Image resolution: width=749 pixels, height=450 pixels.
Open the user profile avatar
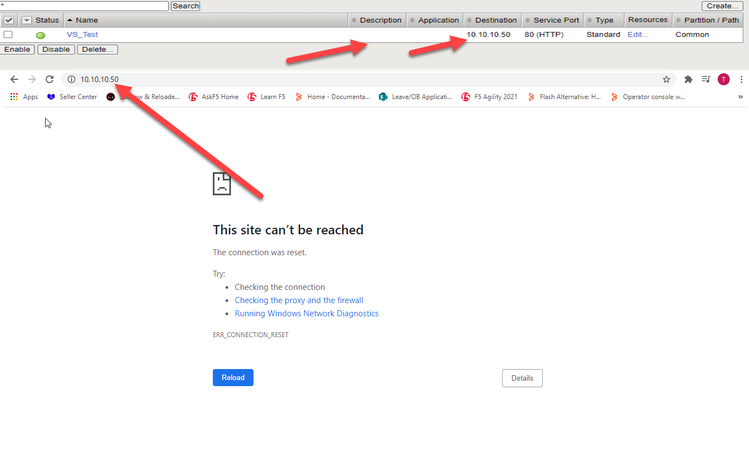723,79
